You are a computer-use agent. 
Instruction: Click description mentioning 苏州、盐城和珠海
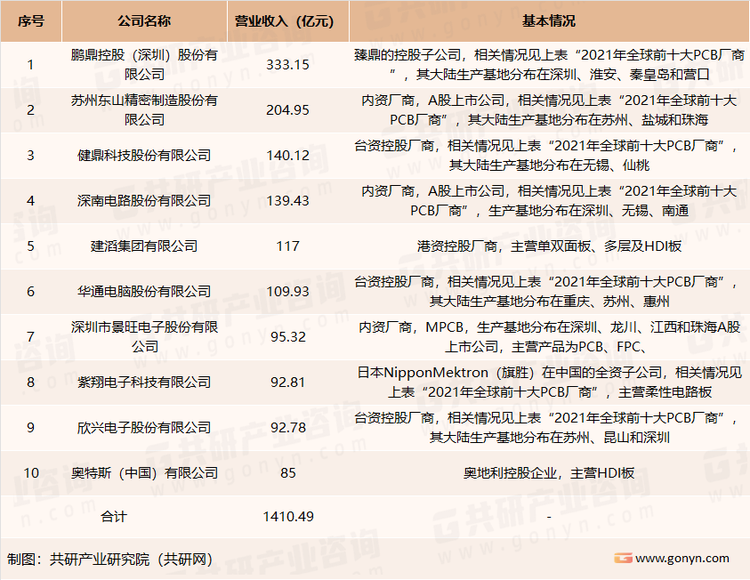coord(549,110)
